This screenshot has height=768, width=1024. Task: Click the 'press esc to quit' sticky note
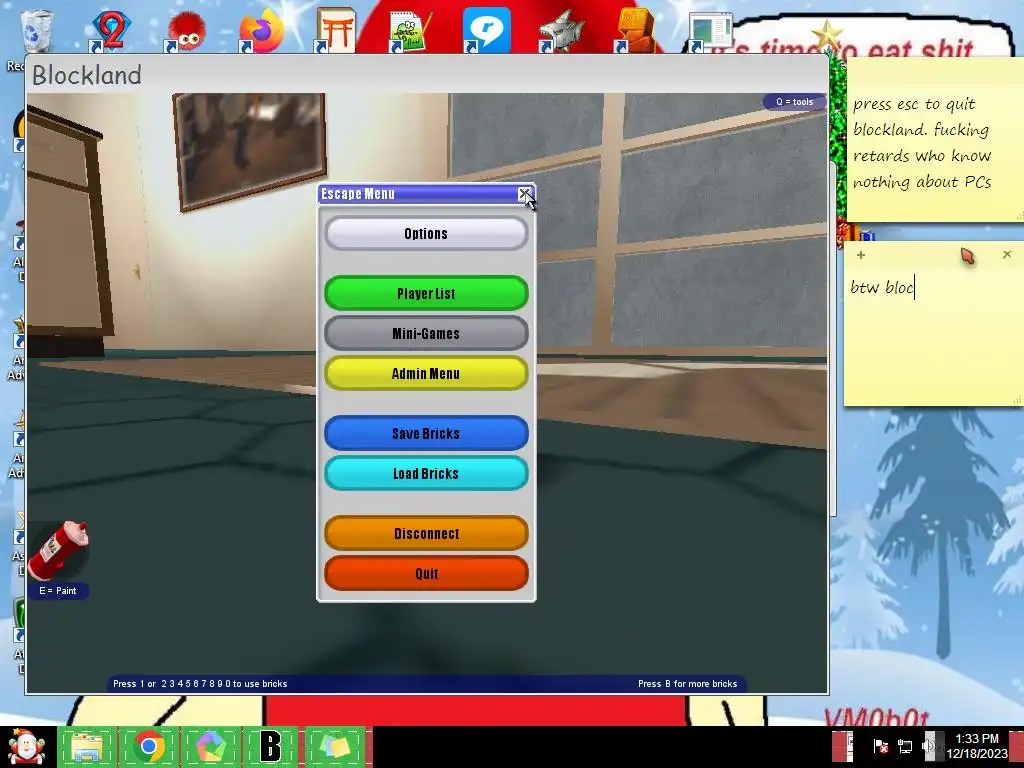935,140
